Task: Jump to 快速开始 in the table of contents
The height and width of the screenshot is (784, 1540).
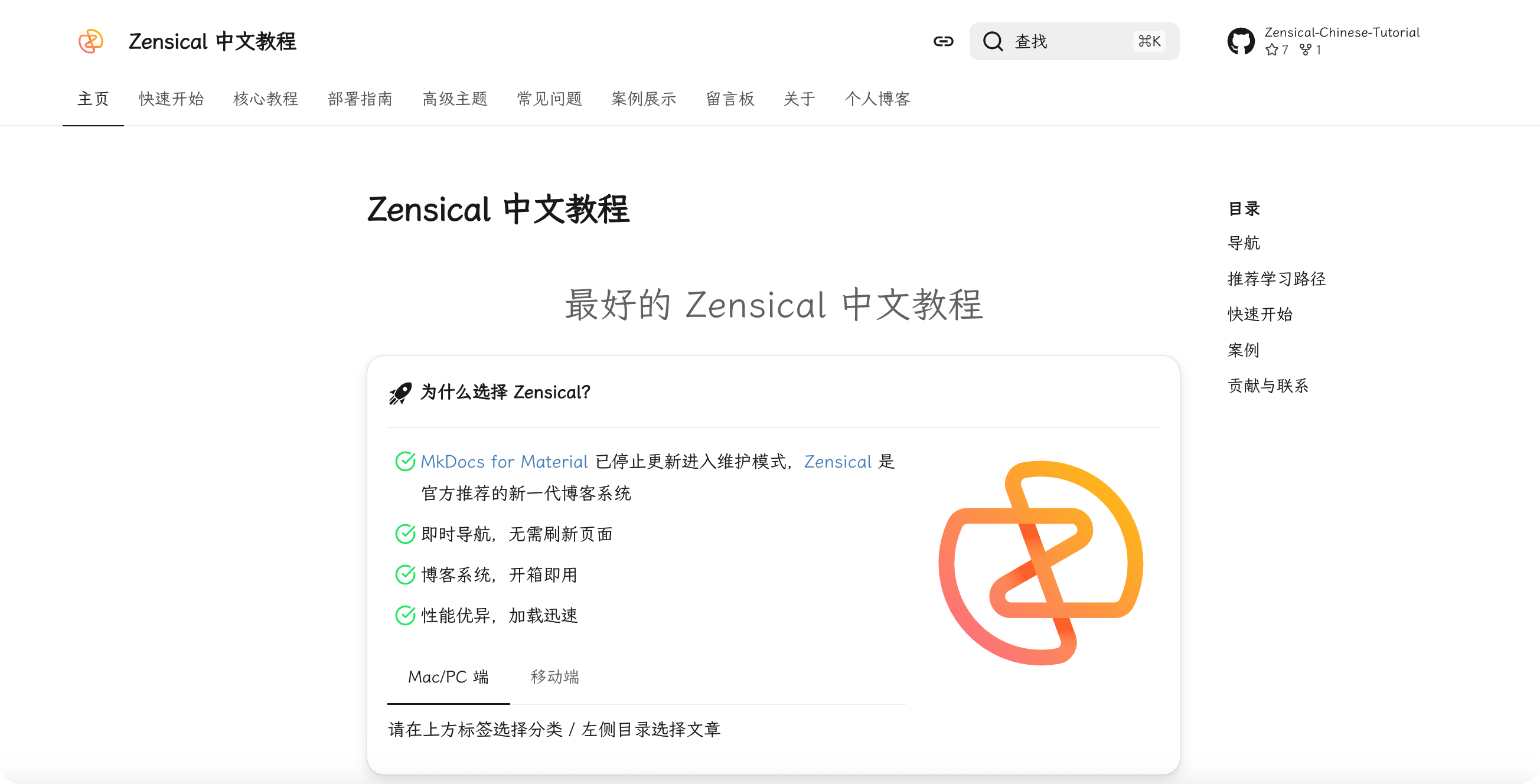Action: click(x=1260, y=314)
